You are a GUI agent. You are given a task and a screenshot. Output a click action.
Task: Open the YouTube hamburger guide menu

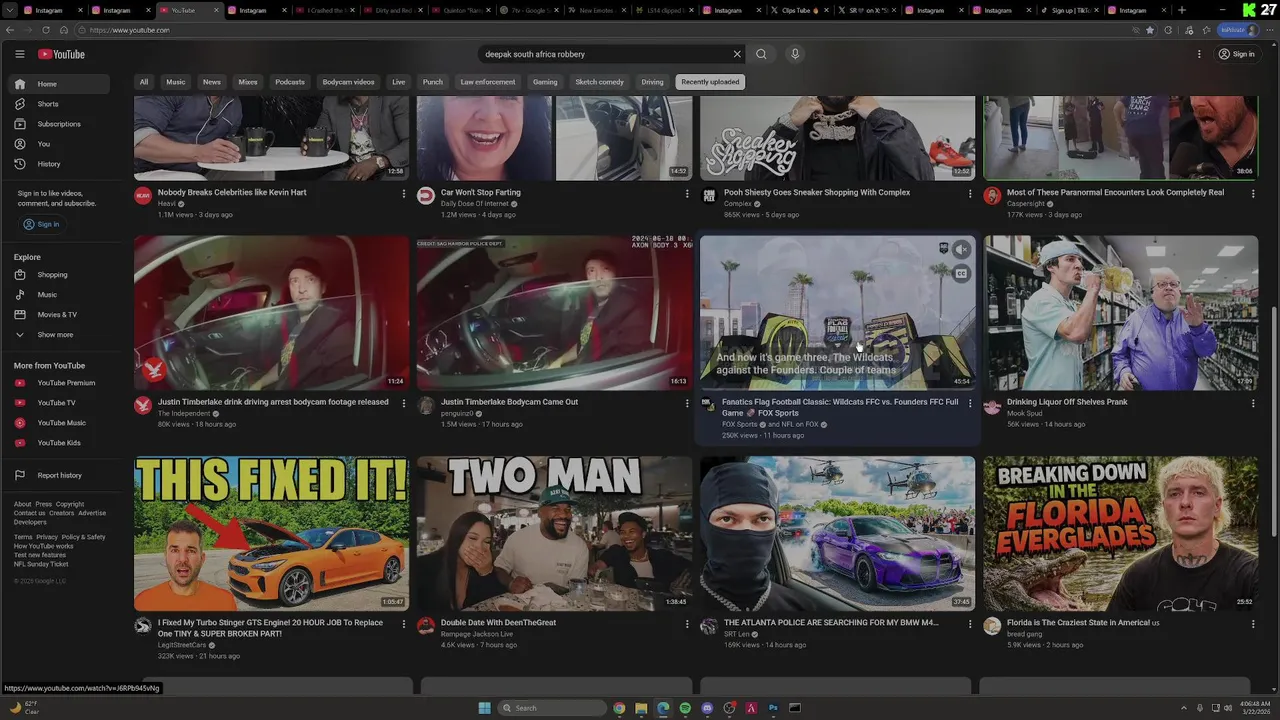tap(19, 54)
